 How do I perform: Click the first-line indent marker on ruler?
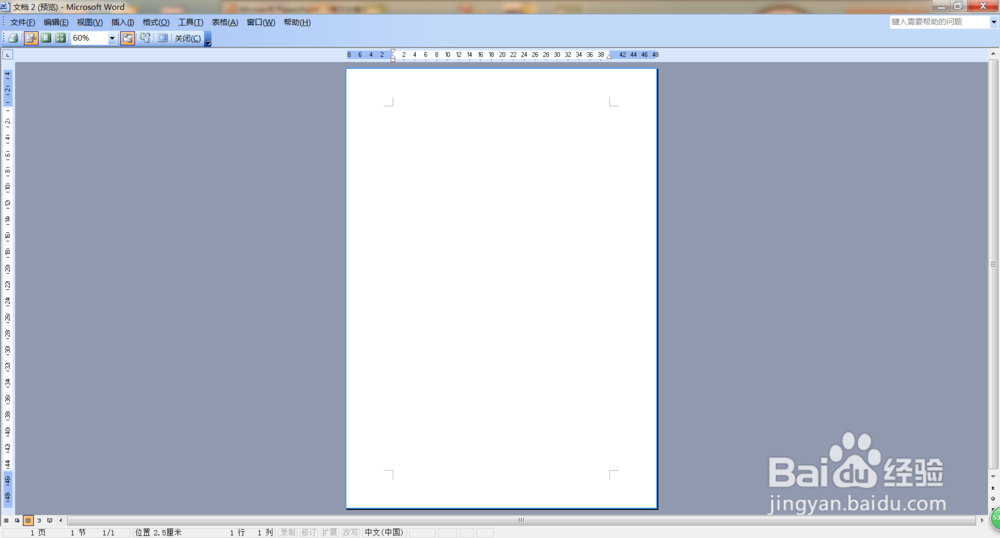[393, 51]
